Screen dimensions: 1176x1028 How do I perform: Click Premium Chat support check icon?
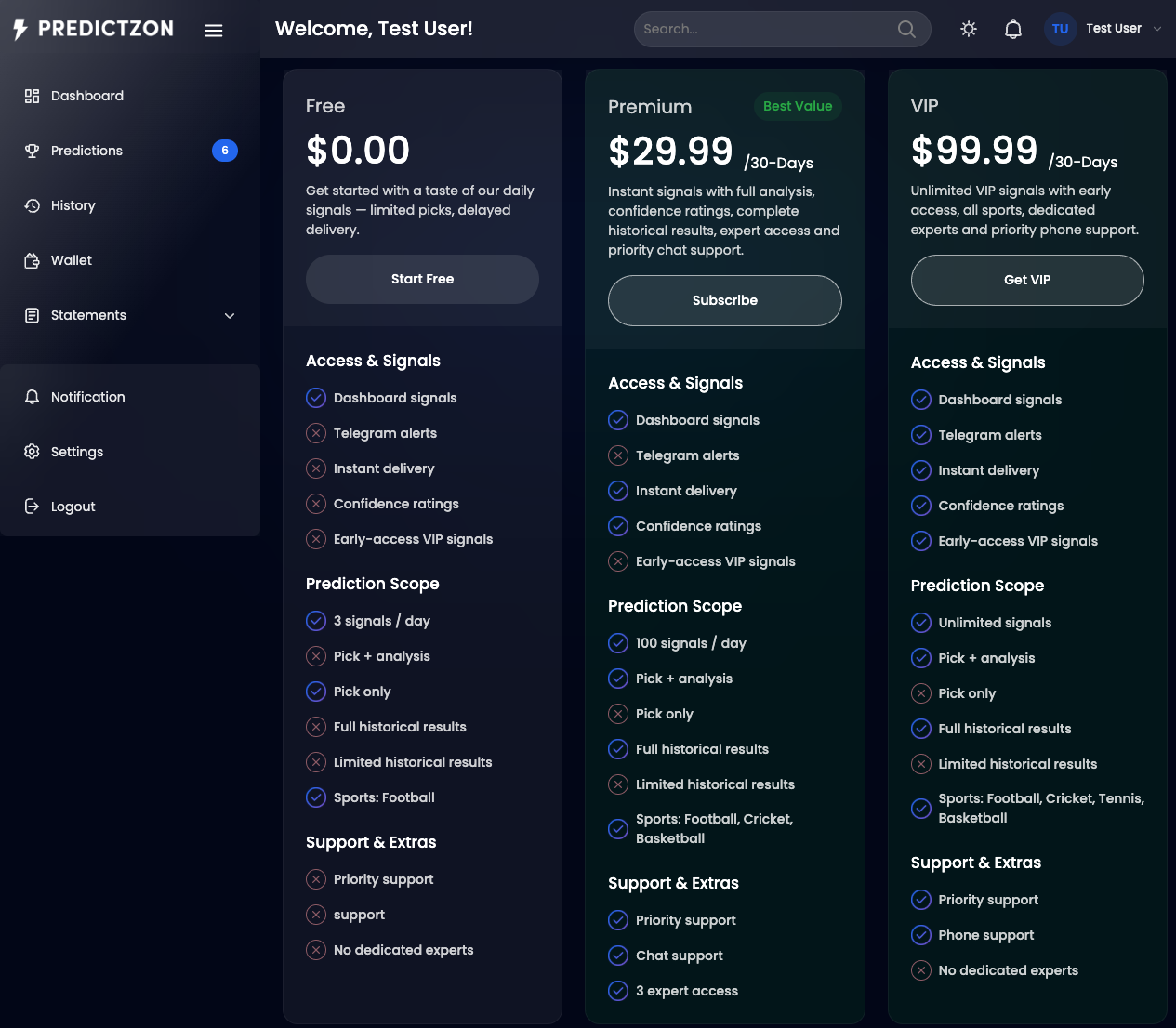(x=618, y=956)
